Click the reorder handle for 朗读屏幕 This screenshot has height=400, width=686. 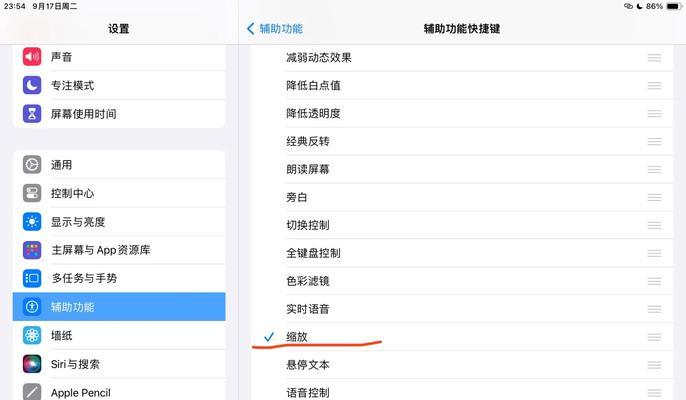654,169
